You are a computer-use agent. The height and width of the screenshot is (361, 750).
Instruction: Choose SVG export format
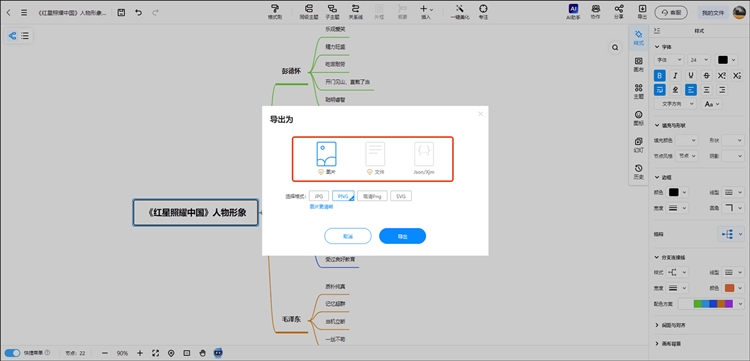401,196
